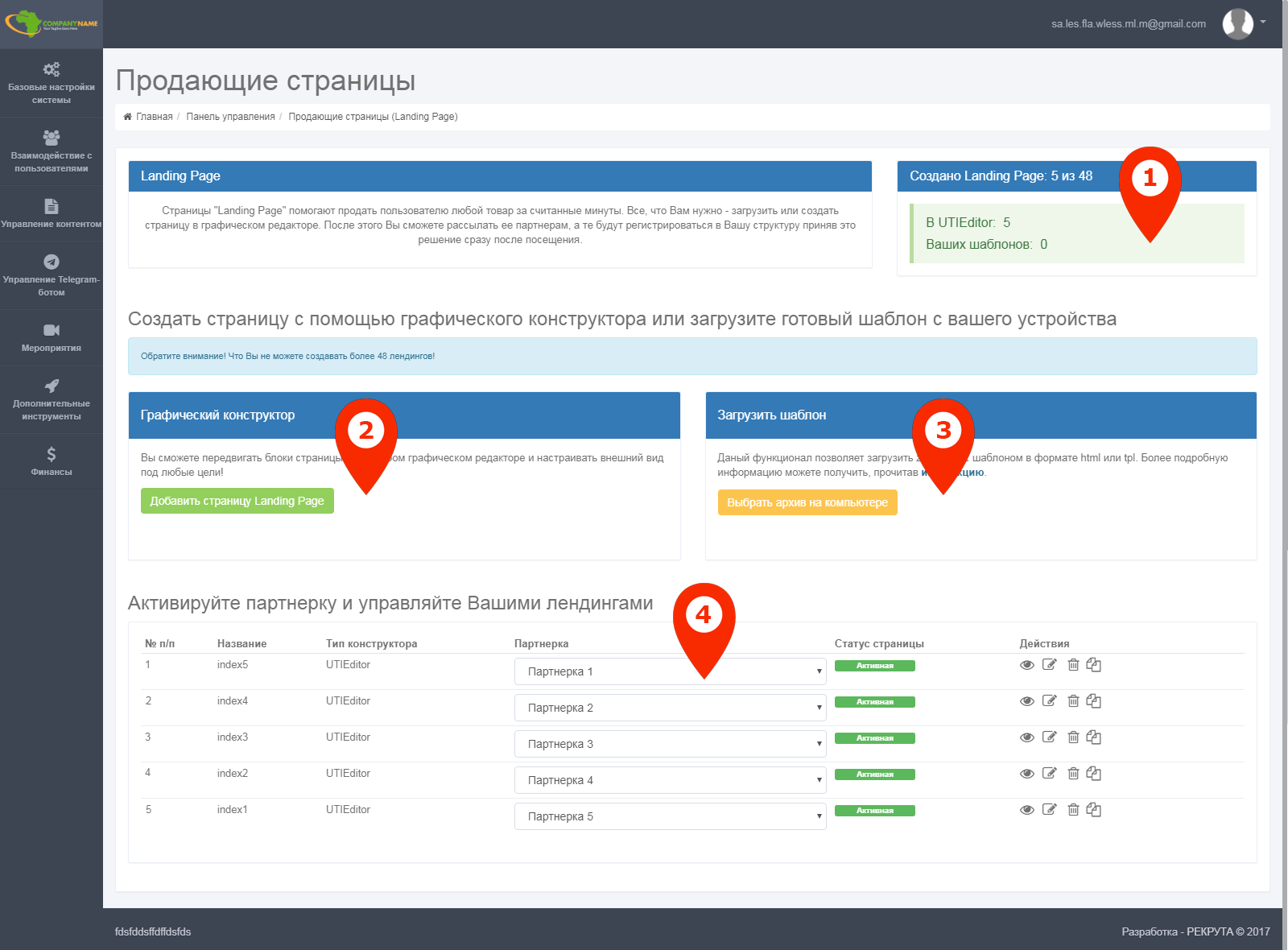
Task: Click the edit icon for index5 row
Action: tap(1049, 665)
